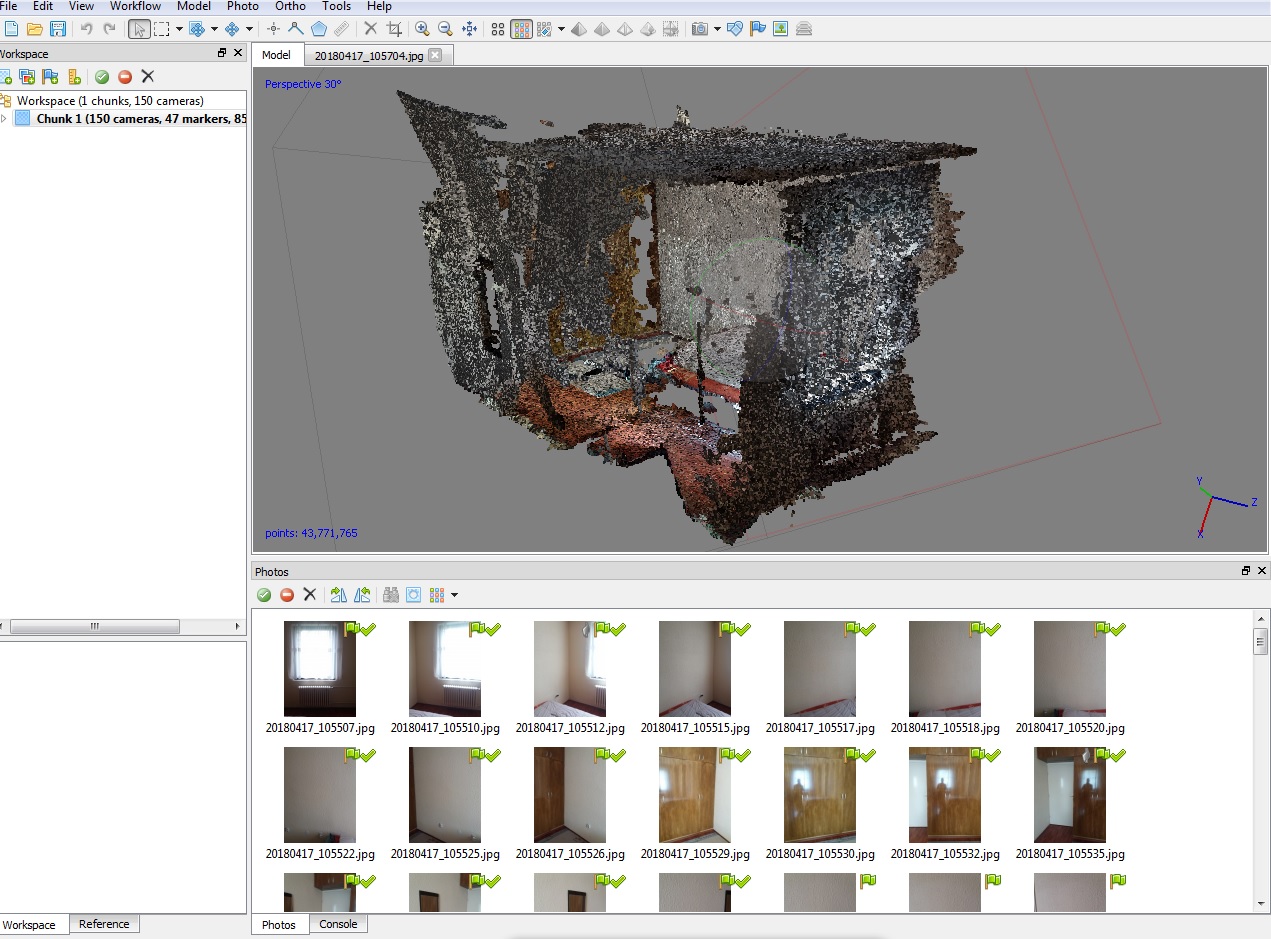Select the Draw Point tool
1271x939 pixels.
(273, 29)
